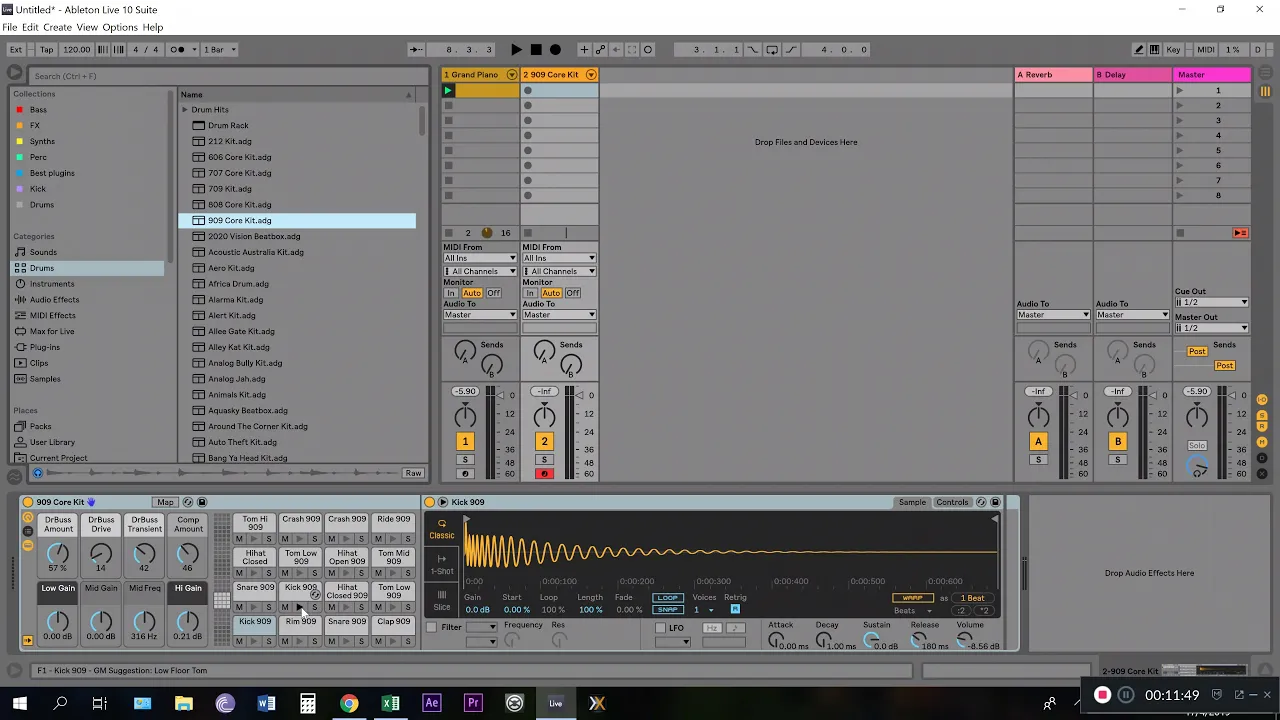This screenshot has width=1280, height=720.
Task: Open the 909 Core Kit track title dropdown
Action: coord(591,75)
